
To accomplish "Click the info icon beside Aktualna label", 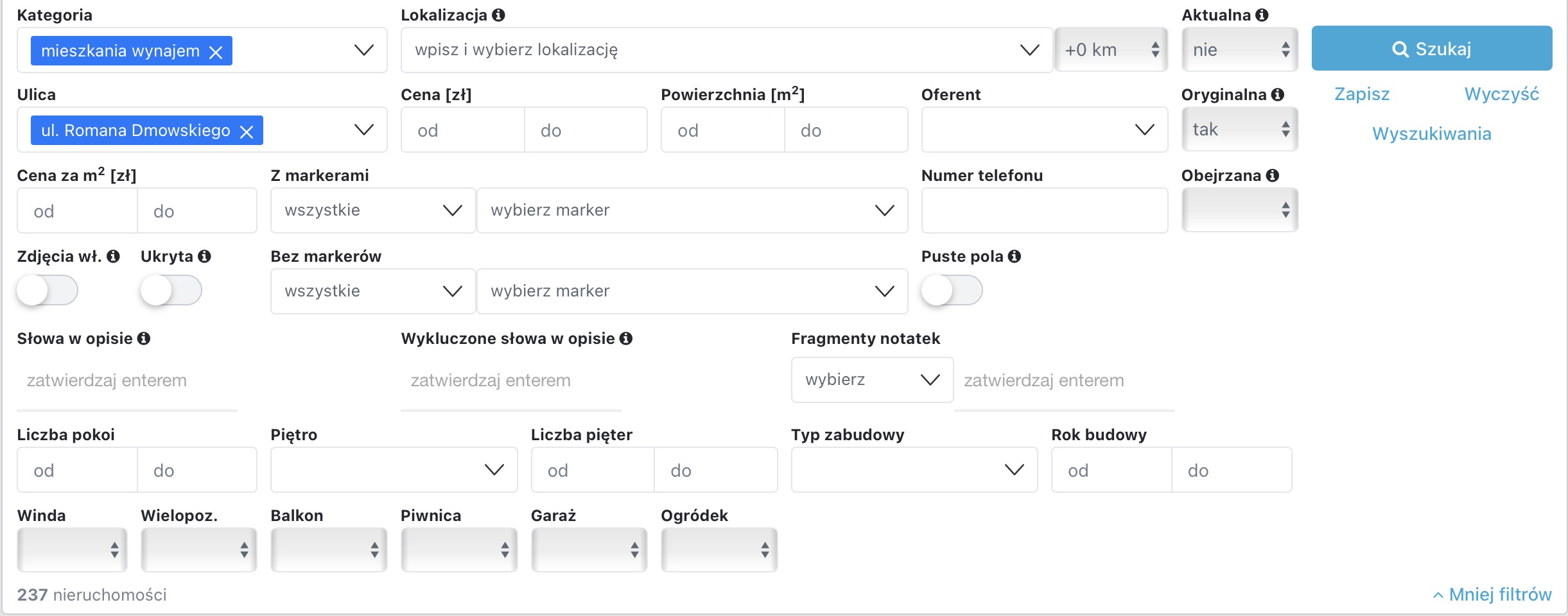I will (1262, 15).
